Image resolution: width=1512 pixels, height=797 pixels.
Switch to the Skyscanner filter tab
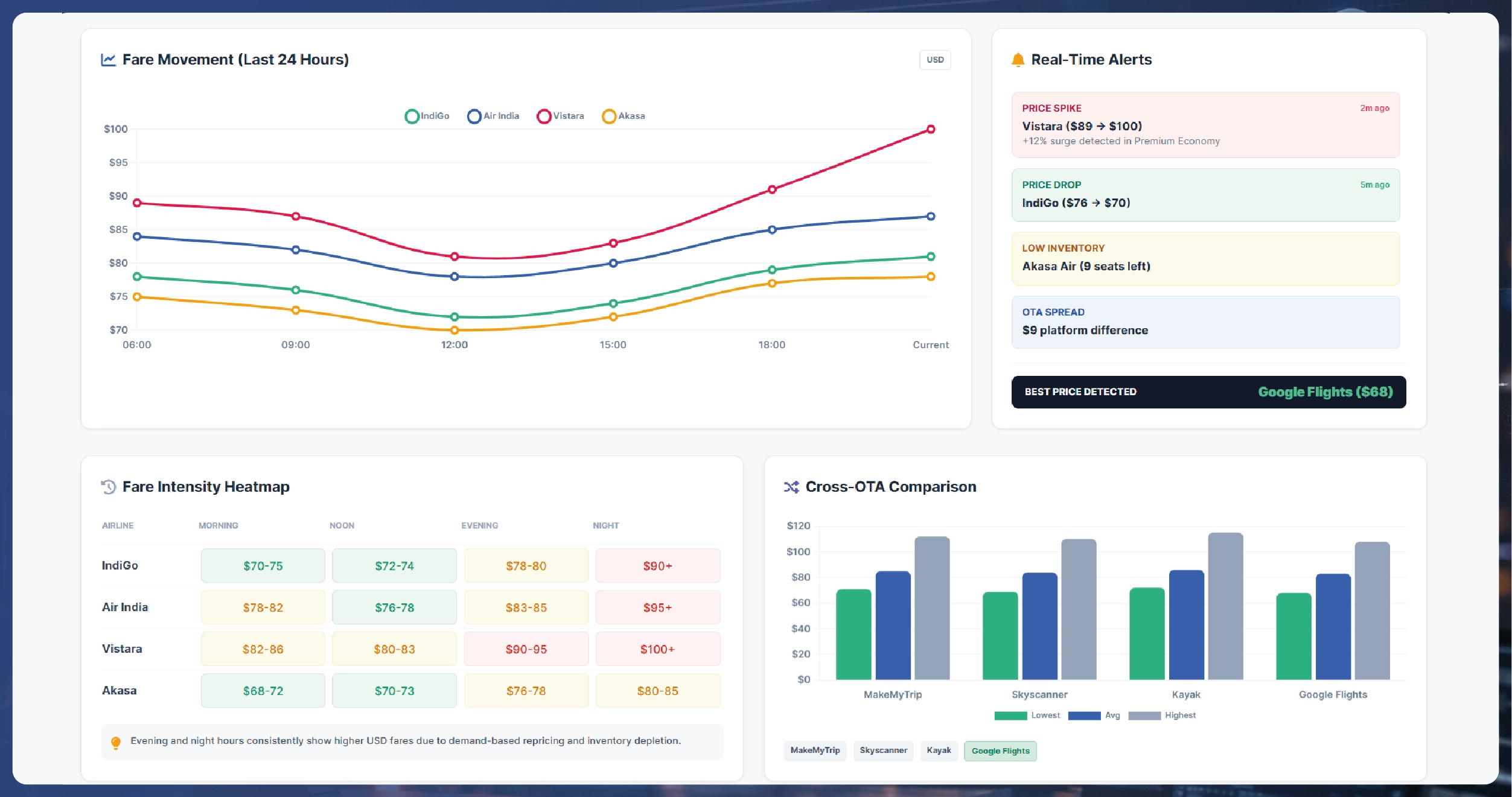pos(884,751)
